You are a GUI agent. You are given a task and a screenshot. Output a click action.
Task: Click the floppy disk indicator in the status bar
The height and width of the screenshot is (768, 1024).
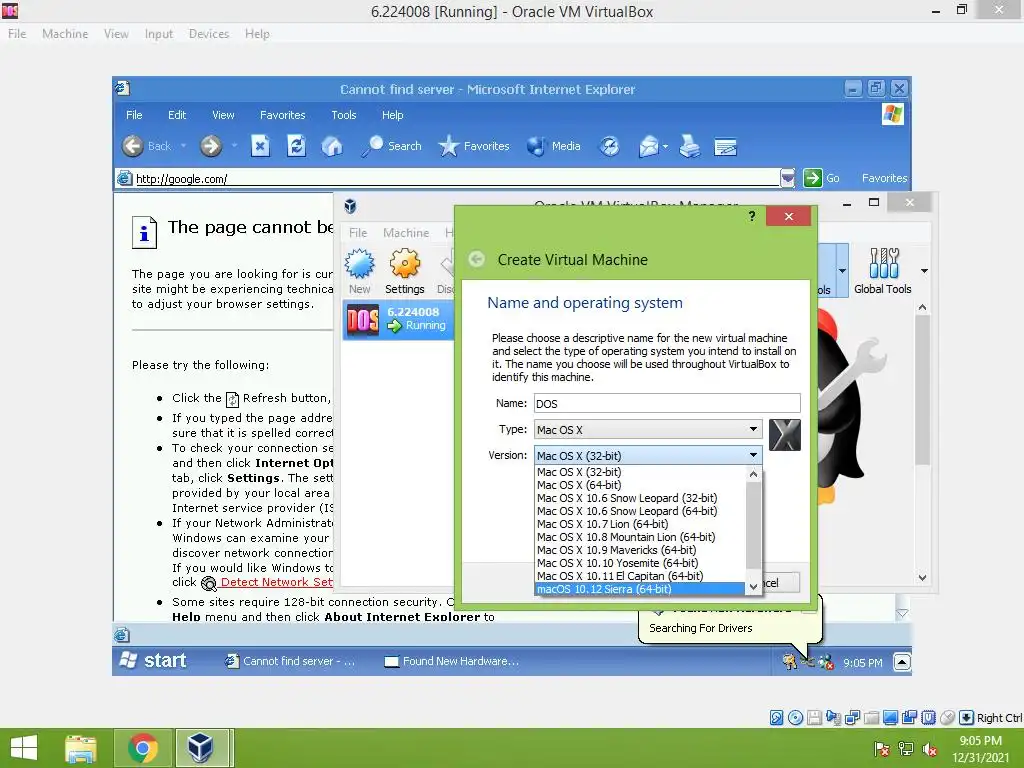814,718
